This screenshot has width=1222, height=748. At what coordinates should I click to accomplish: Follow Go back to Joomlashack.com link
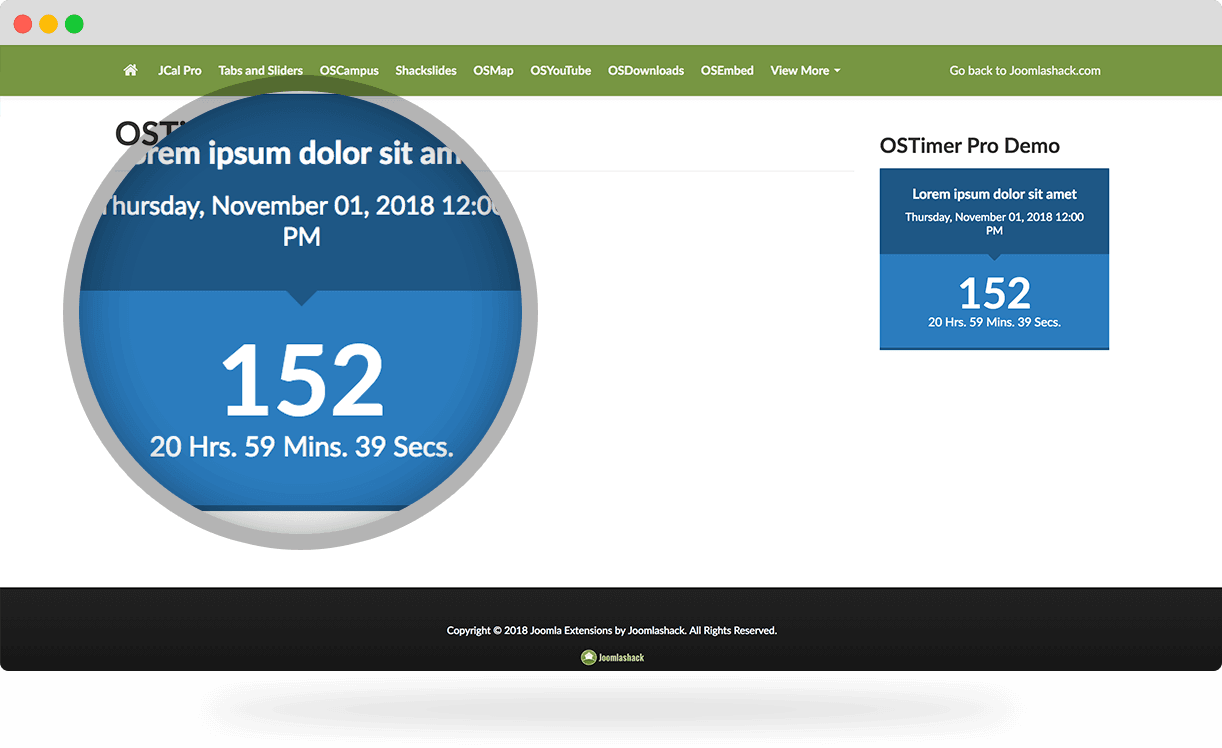pos(1025,71)
